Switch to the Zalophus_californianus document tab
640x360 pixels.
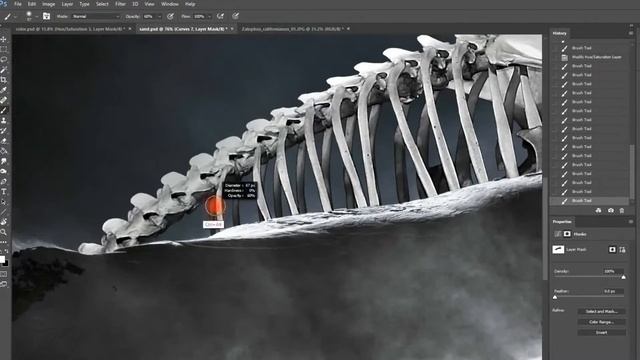[292, 29]
